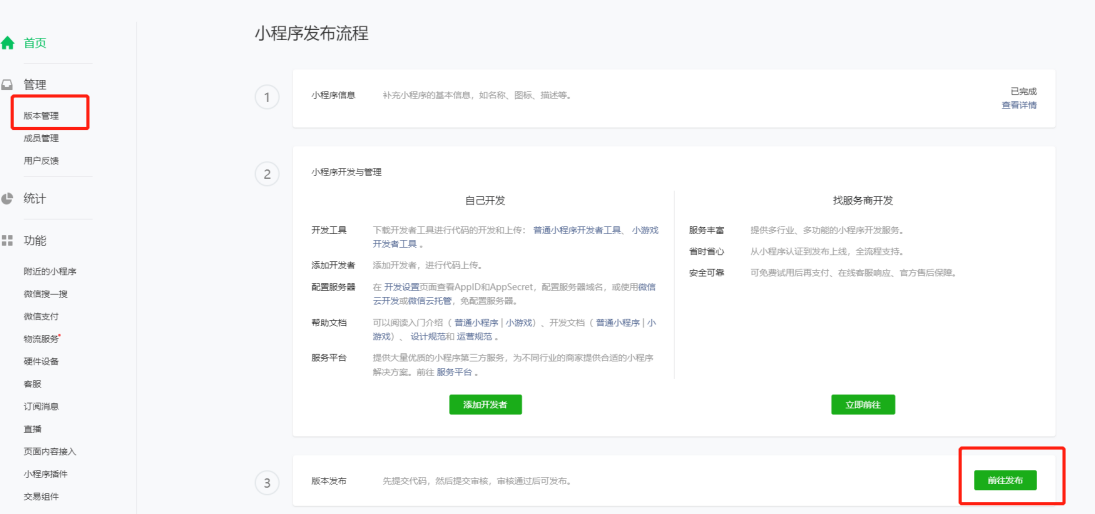
Task: Click the green 立即前往 button
Action: [863, 404]
